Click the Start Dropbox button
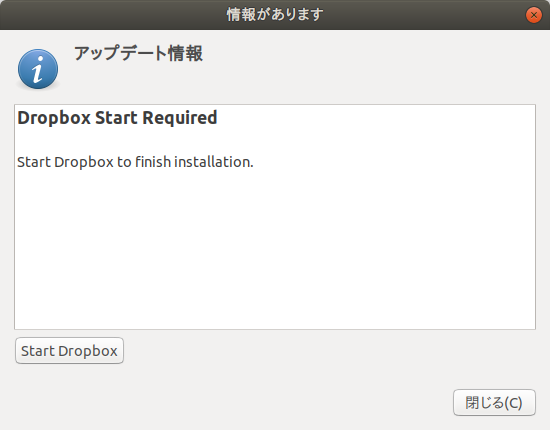 pyautogui.click(x=69, y=350)
